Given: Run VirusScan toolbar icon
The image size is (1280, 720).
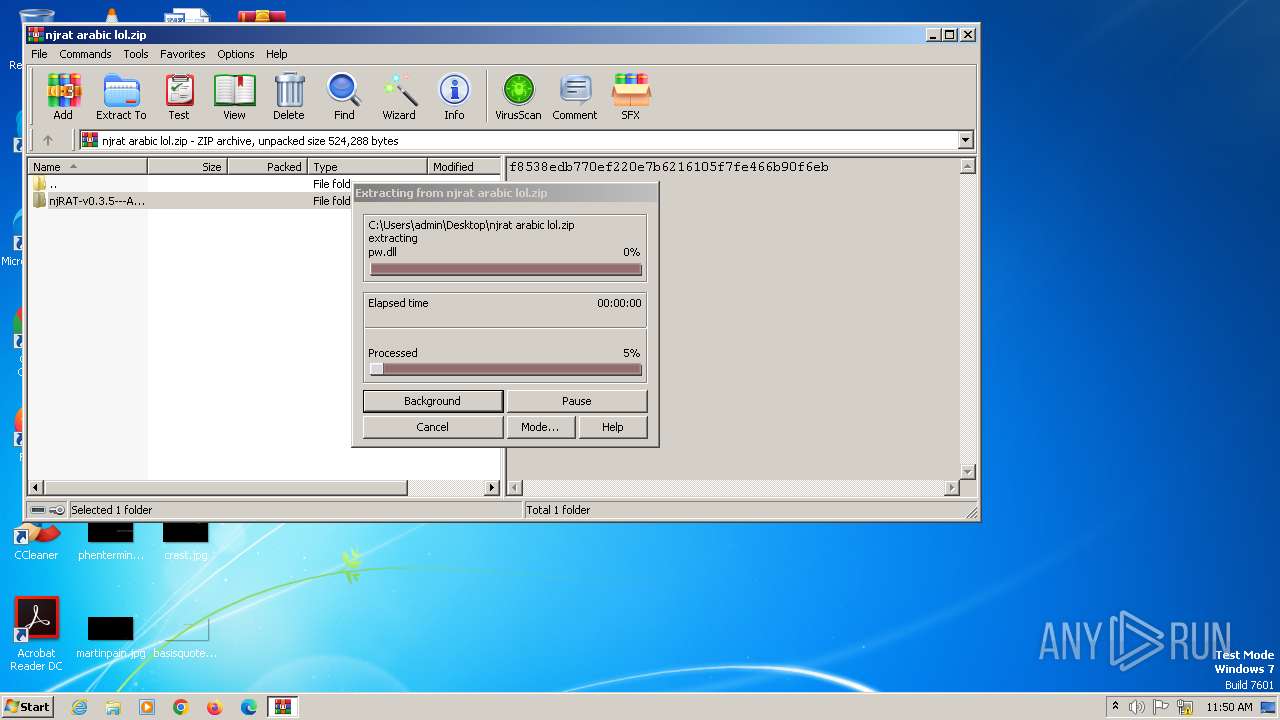Looking at the screenshot, I should (x=518, y=97).
